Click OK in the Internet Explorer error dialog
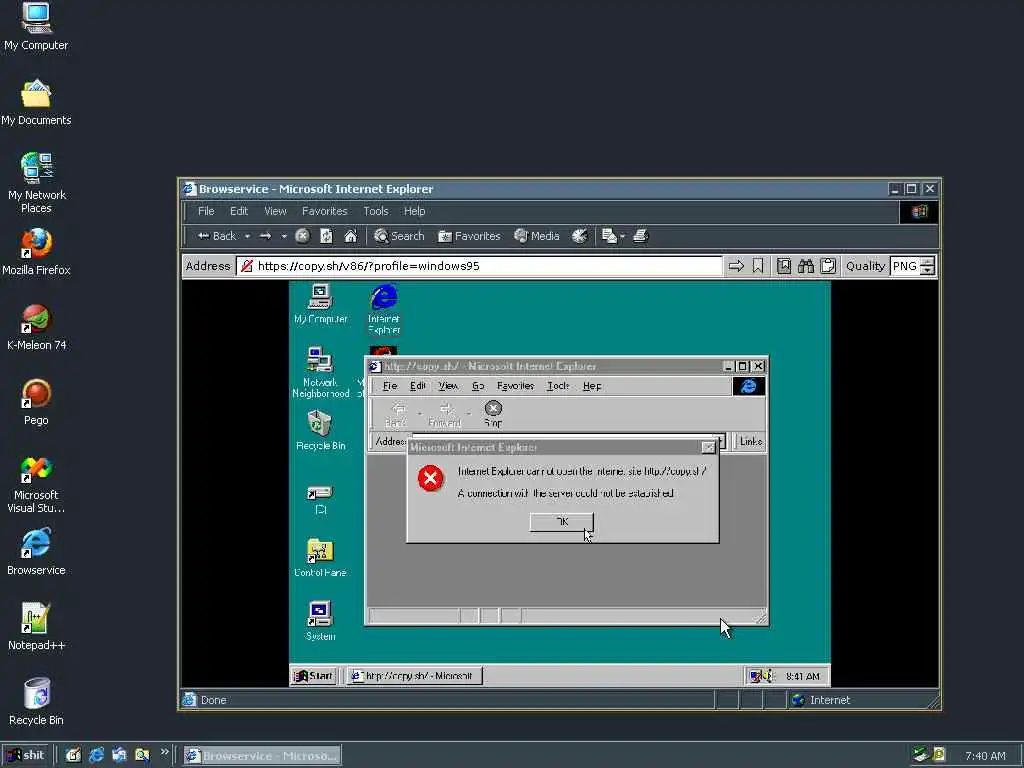The height and width of the screenshot is (768, 1024). coord(562,522)
